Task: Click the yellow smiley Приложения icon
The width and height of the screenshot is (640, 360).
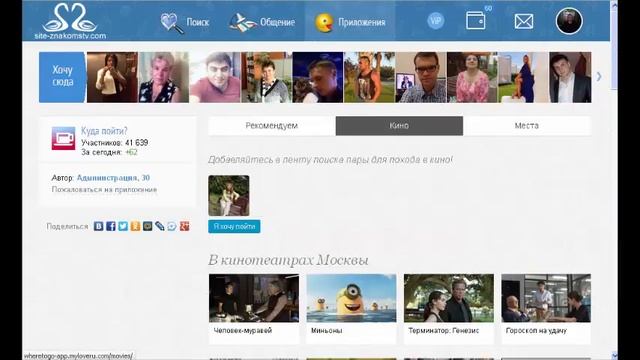Action: click(x=324, y=22)
